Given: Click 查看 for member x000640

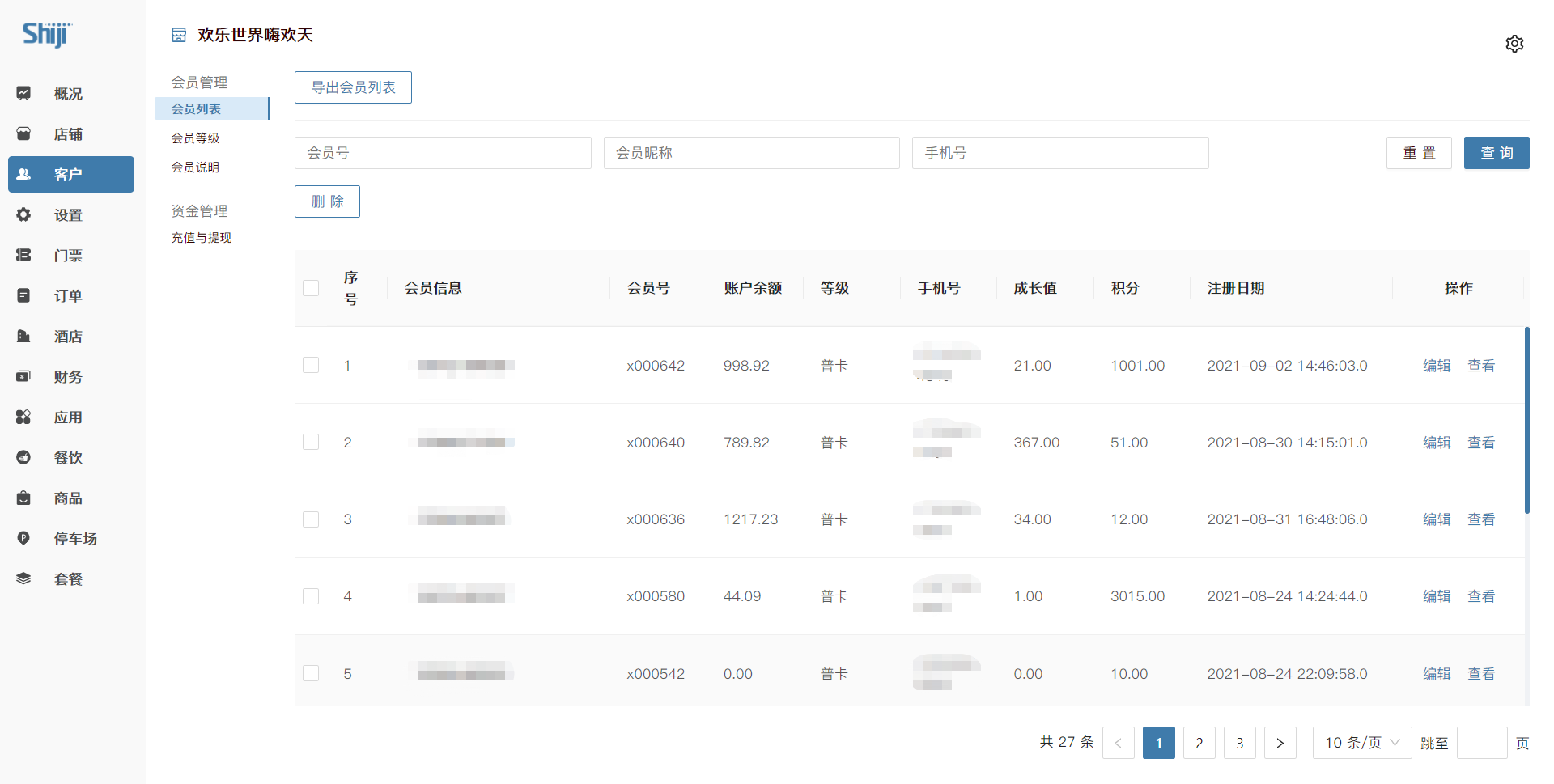Looking at the screenshot, I should pyautogui.click(x=1481, y=443).
